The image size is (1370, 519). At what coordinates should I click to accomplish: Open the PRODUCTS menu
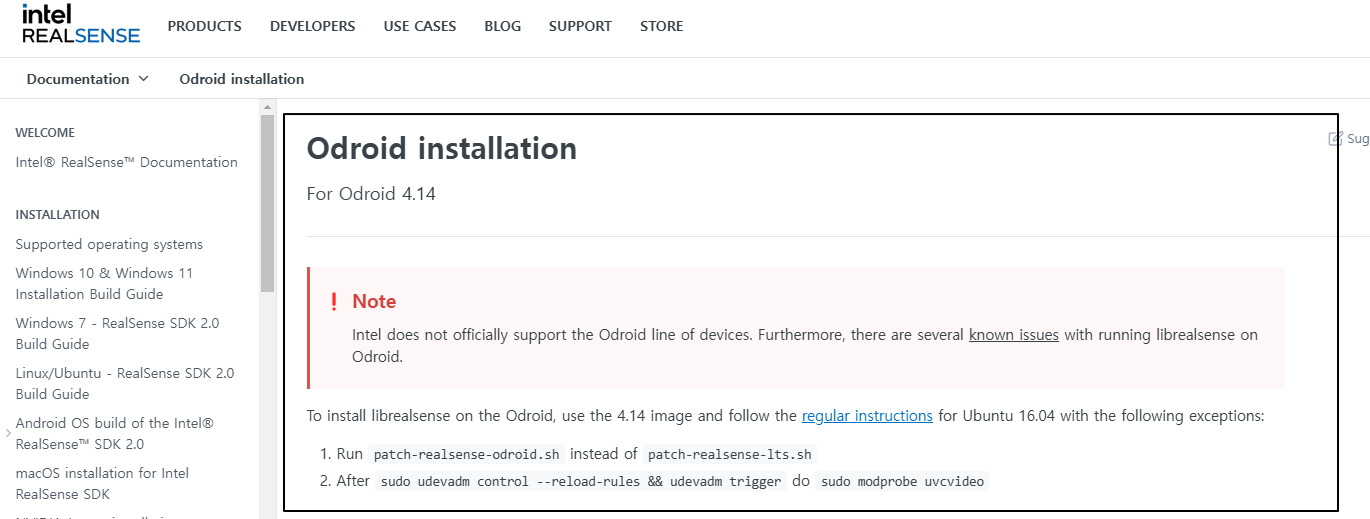[205, 26]
